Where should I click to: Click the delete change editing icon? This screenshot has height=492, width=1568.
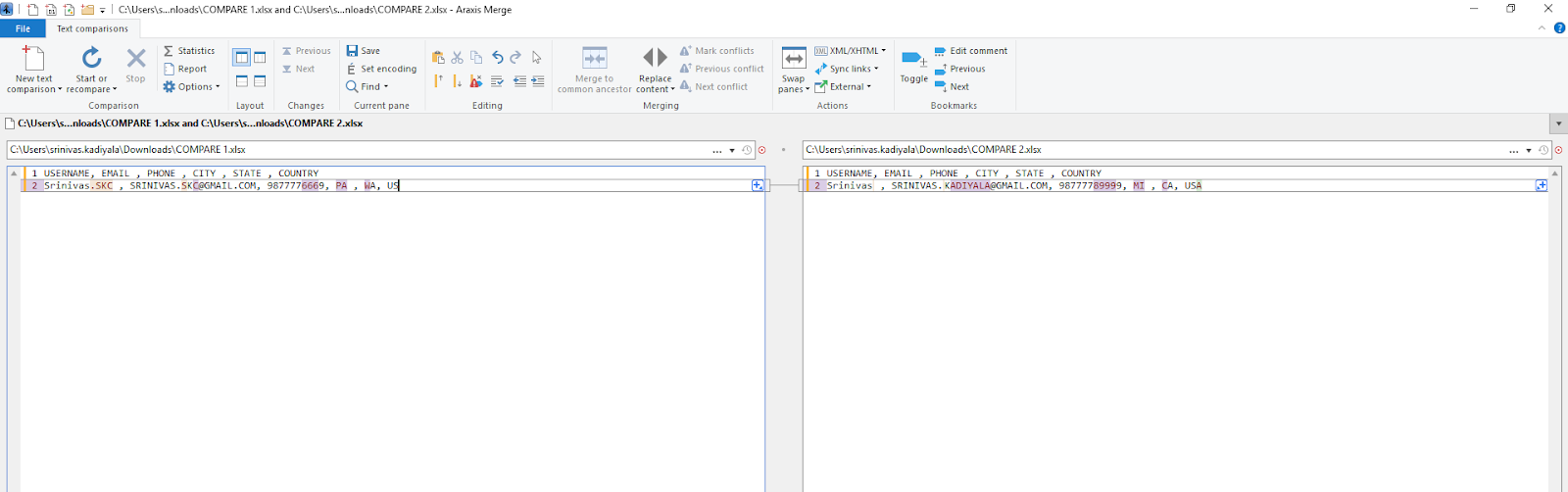[476, 81]
